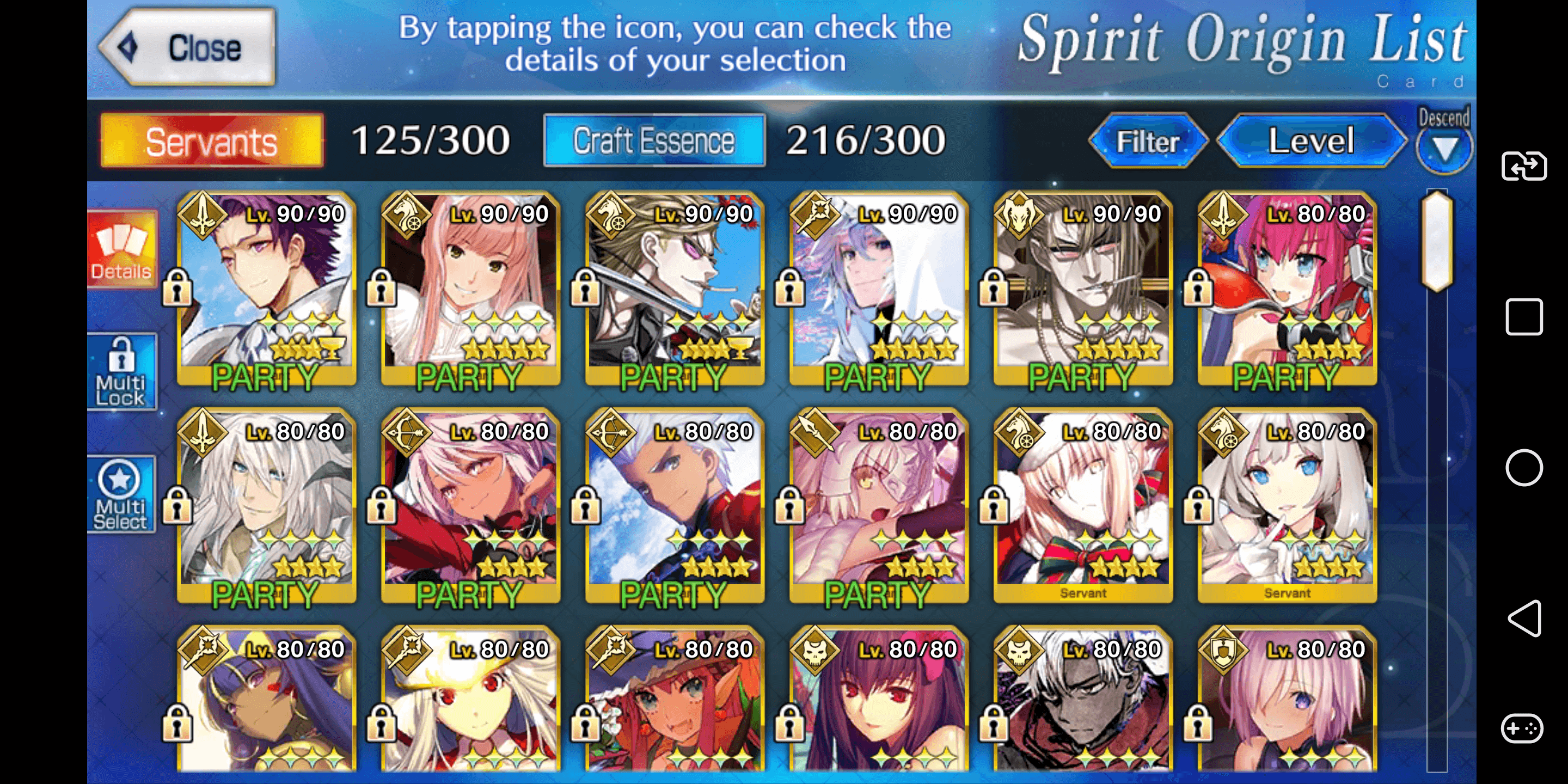Switch to the Servants tab

212,140
